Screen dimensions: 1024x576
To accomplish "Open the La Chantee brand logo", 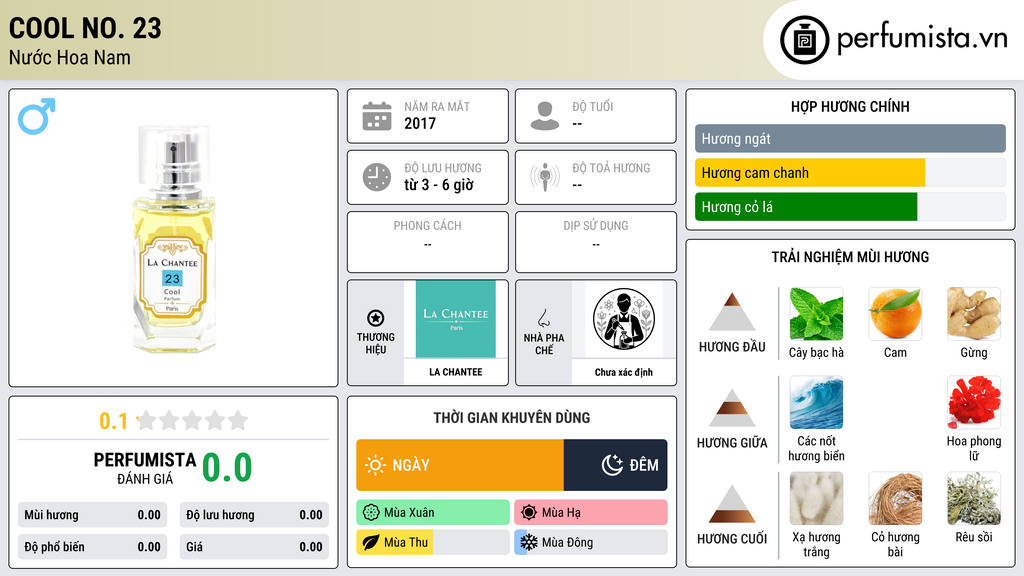I will pos(456,319).
